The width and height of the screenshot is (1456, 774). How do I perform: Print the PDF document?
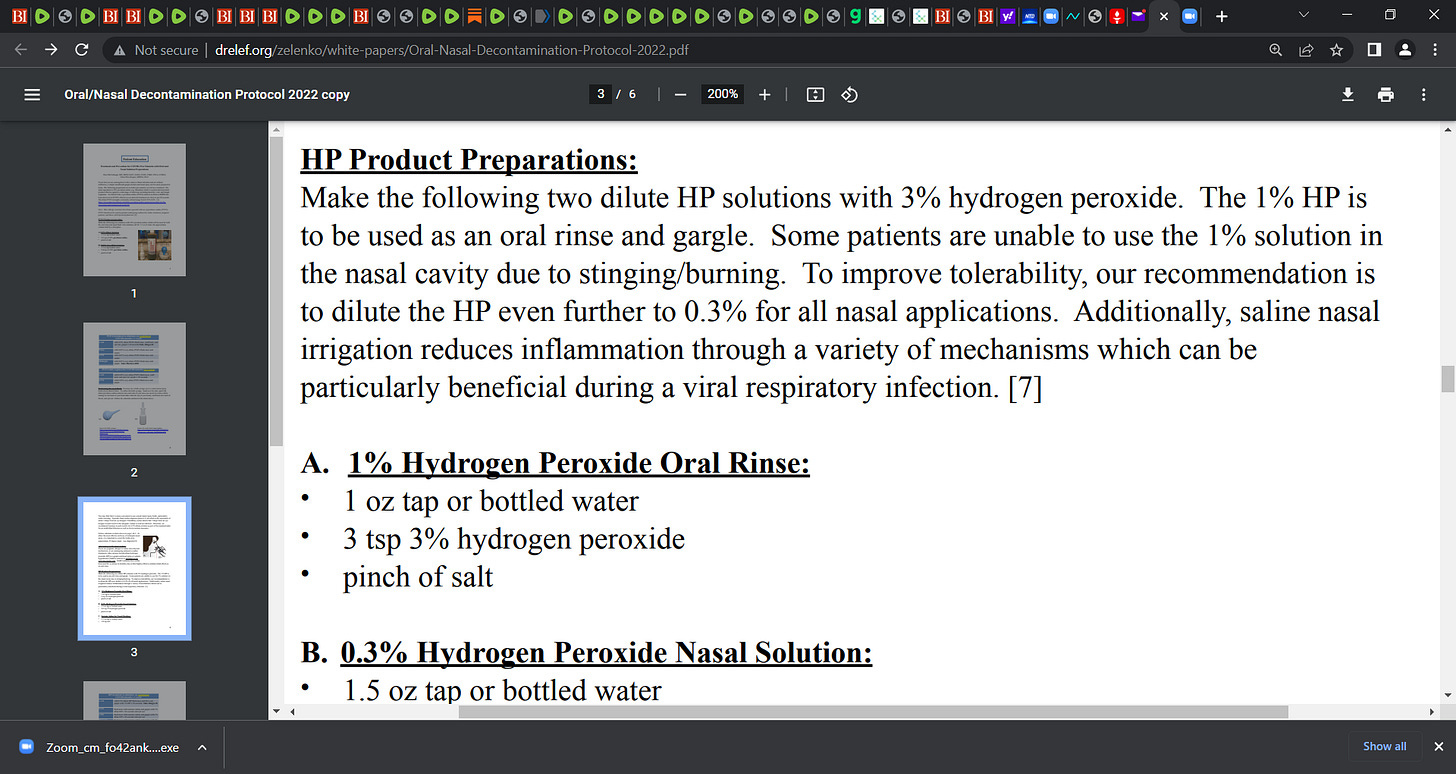coord(1385,94)
